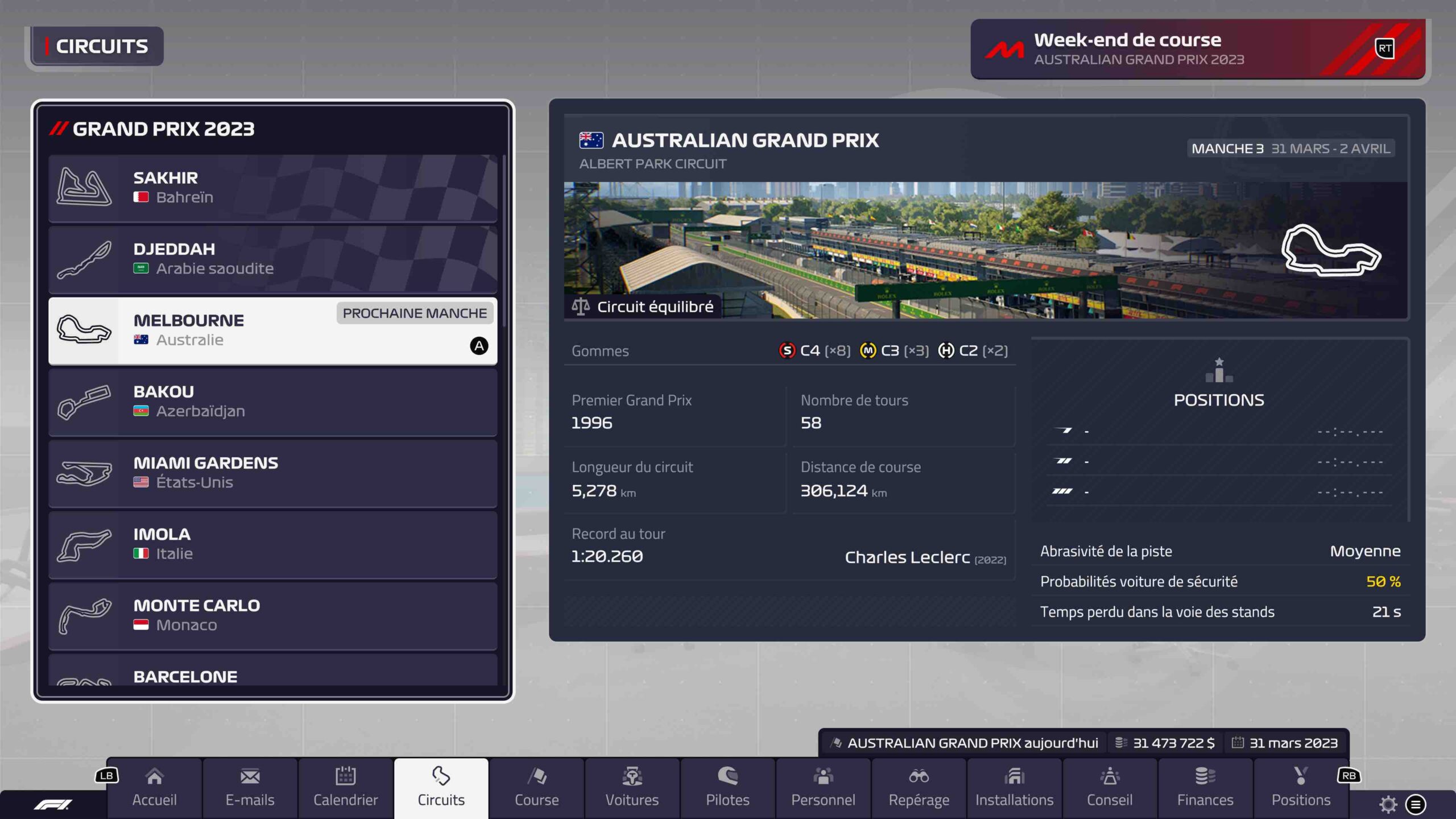
Task: Go to the Repérage tab
Action: (x=919, y=788)
